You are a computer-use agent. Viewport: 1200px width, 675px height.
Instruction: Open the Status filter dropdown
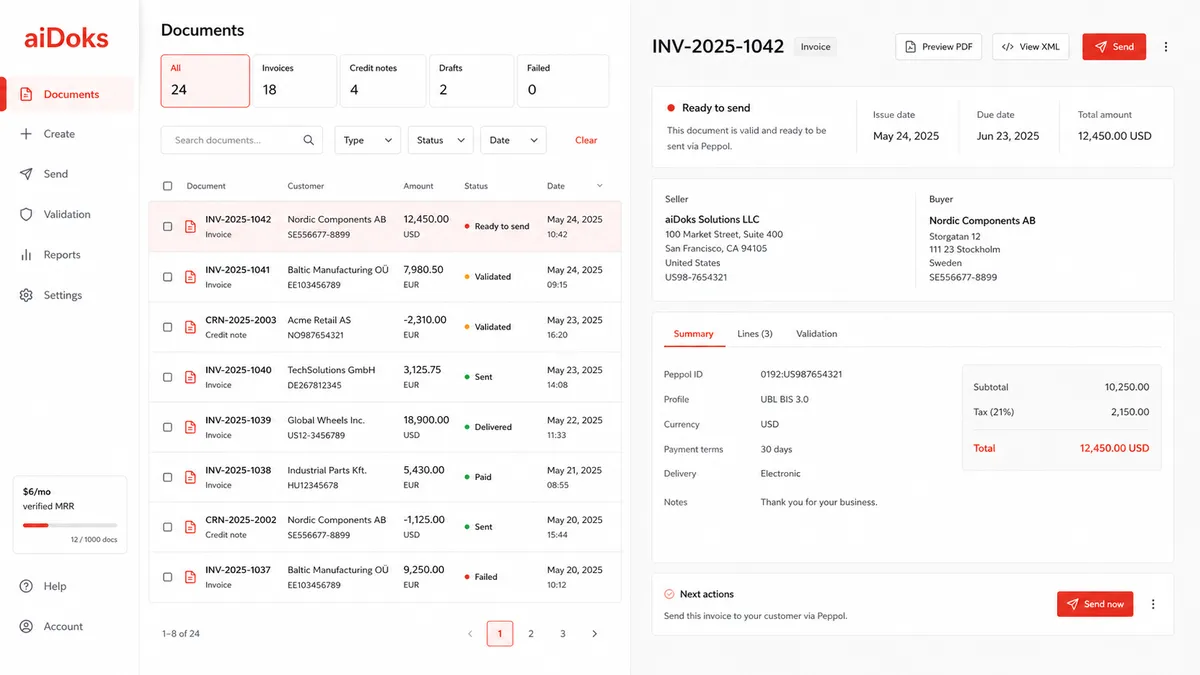pos(441,140)
